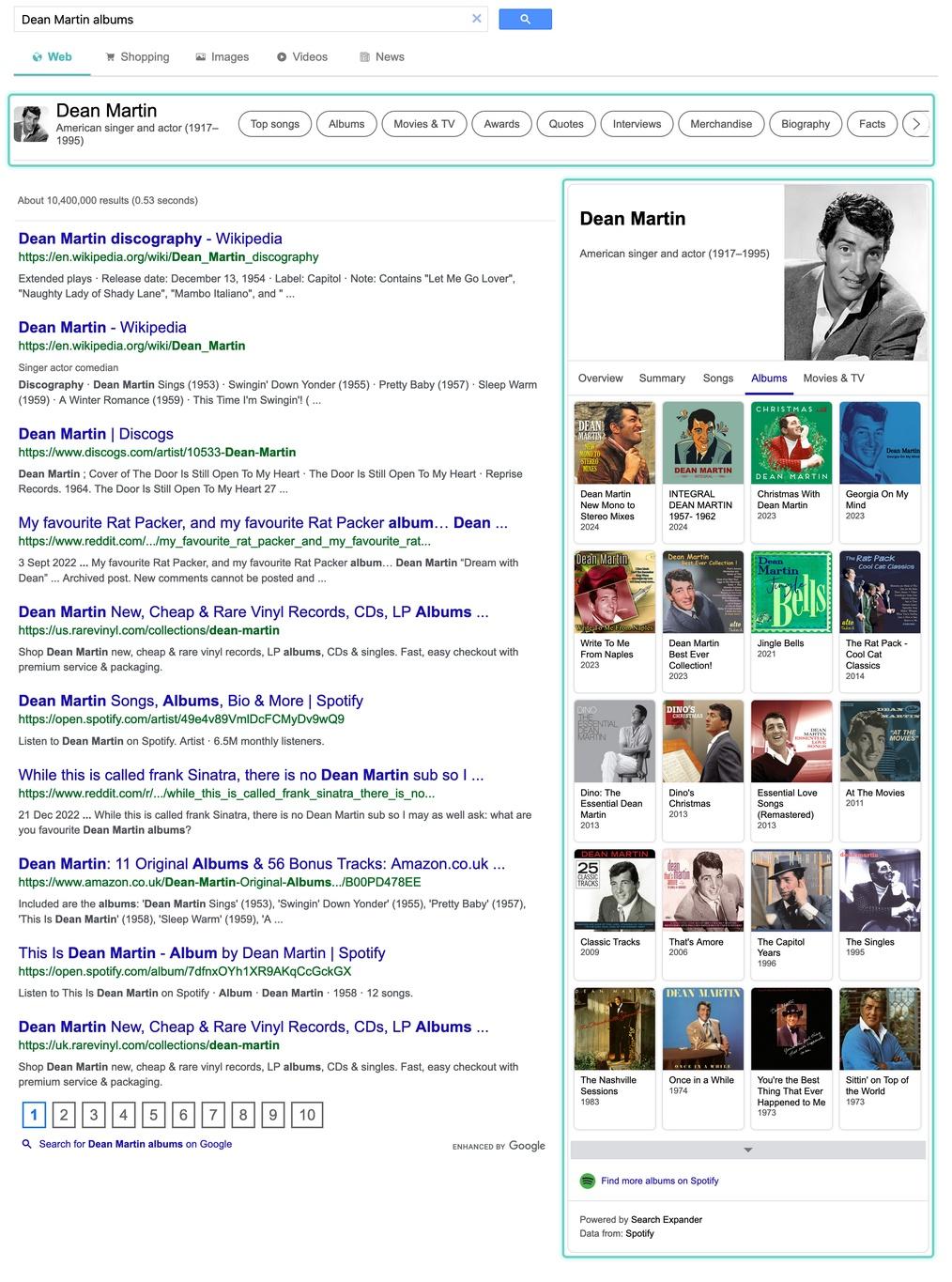952x1282 pixels.
Task: Click Find more albums on Spotify link
Action: 660,1181
